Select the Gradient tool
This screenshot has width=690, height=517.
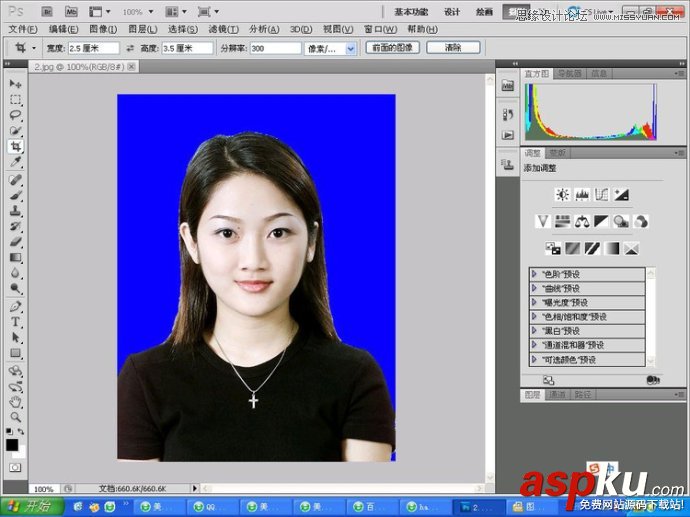pos(15,257)
